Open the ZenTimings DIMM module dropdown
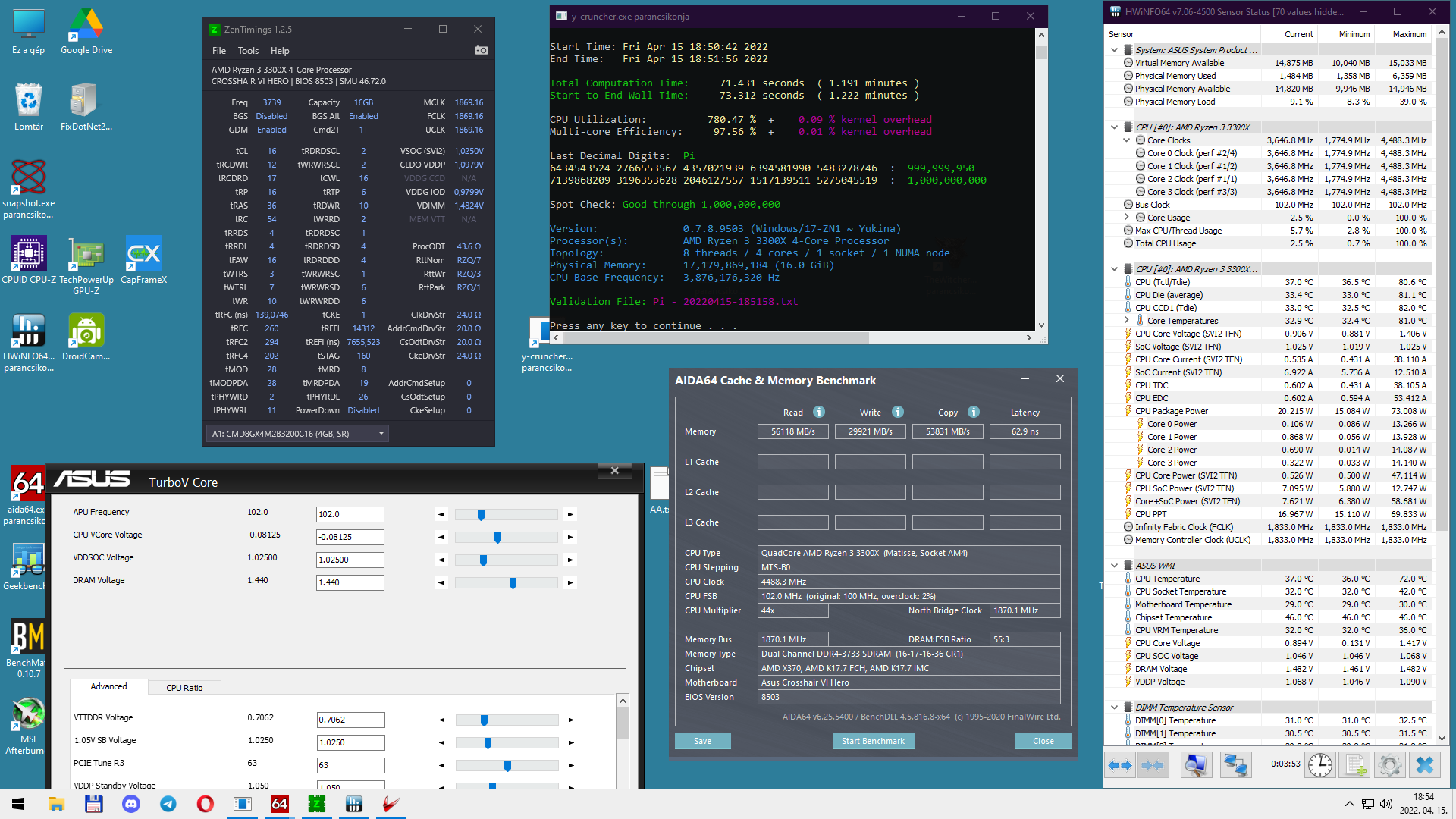Viewport: 1456px width, 819px height. (298, 434)
